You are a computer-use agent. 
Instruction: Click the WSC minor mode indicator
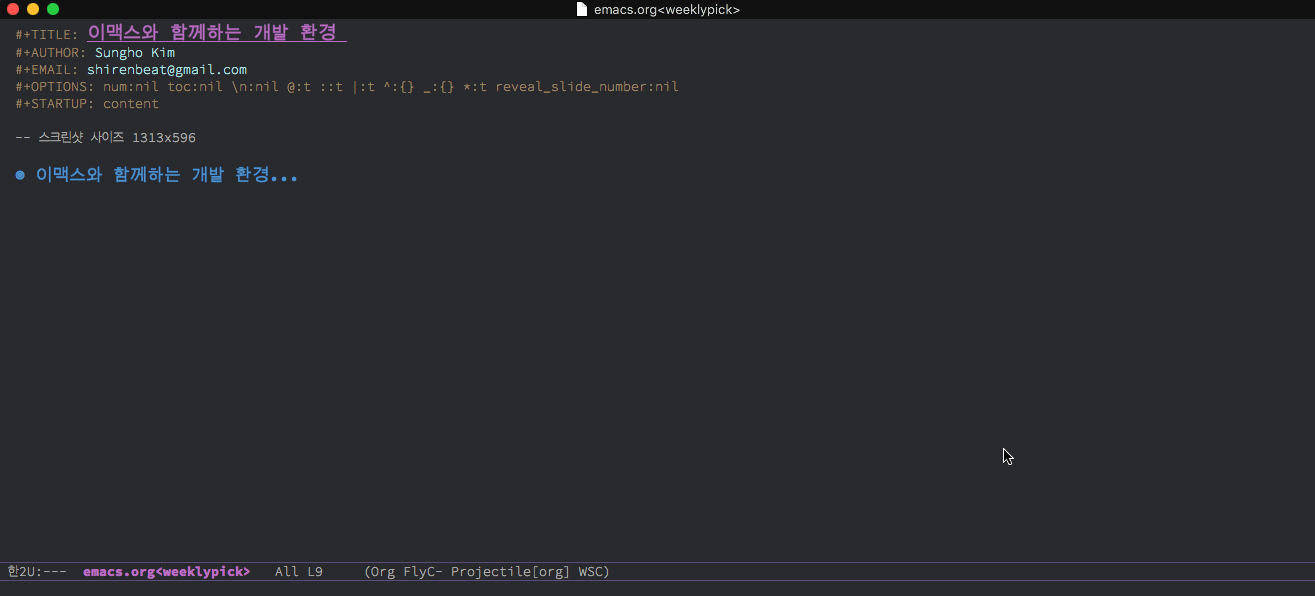pyautogui.click(x=590, y=571)
